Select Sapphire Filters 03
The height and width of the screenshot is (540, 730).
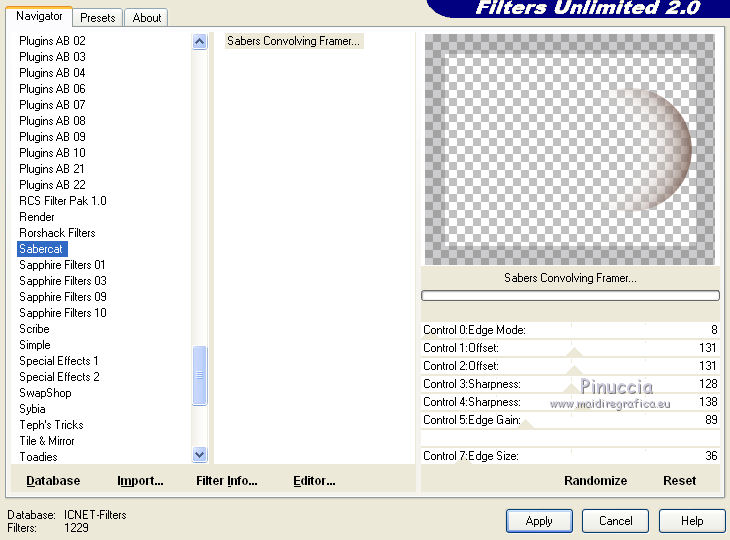(x=63, y=281)
